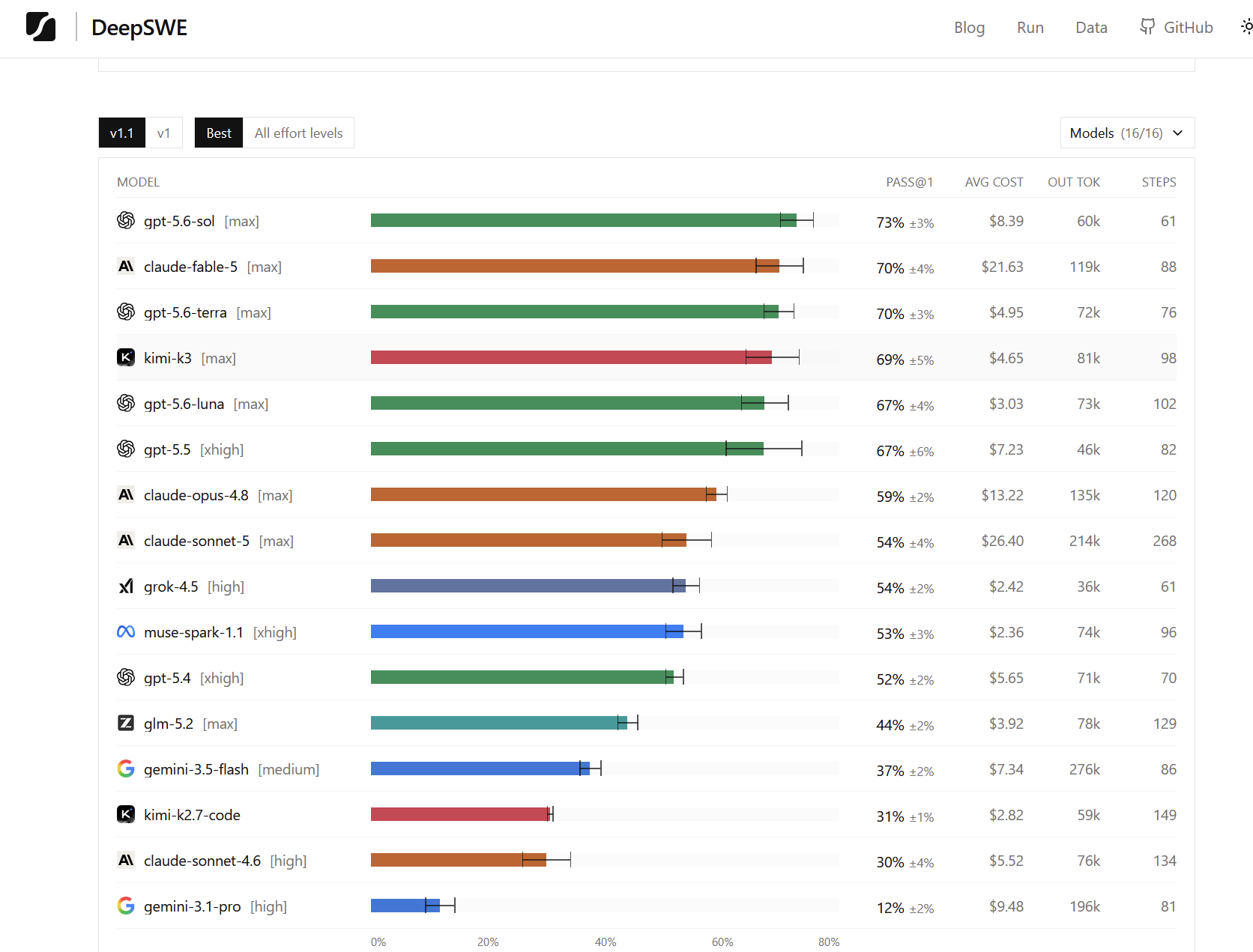This screenshot has height=952, width=1253.
Task: Click the 80% axis tick label
Action: (829, 942)
